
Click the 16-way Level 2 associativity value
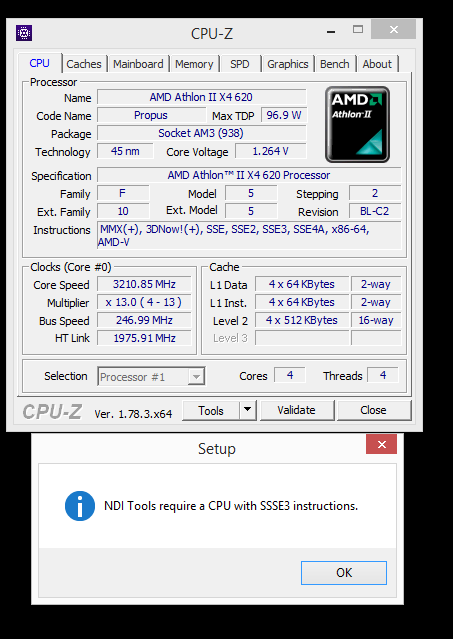[376, 320]
